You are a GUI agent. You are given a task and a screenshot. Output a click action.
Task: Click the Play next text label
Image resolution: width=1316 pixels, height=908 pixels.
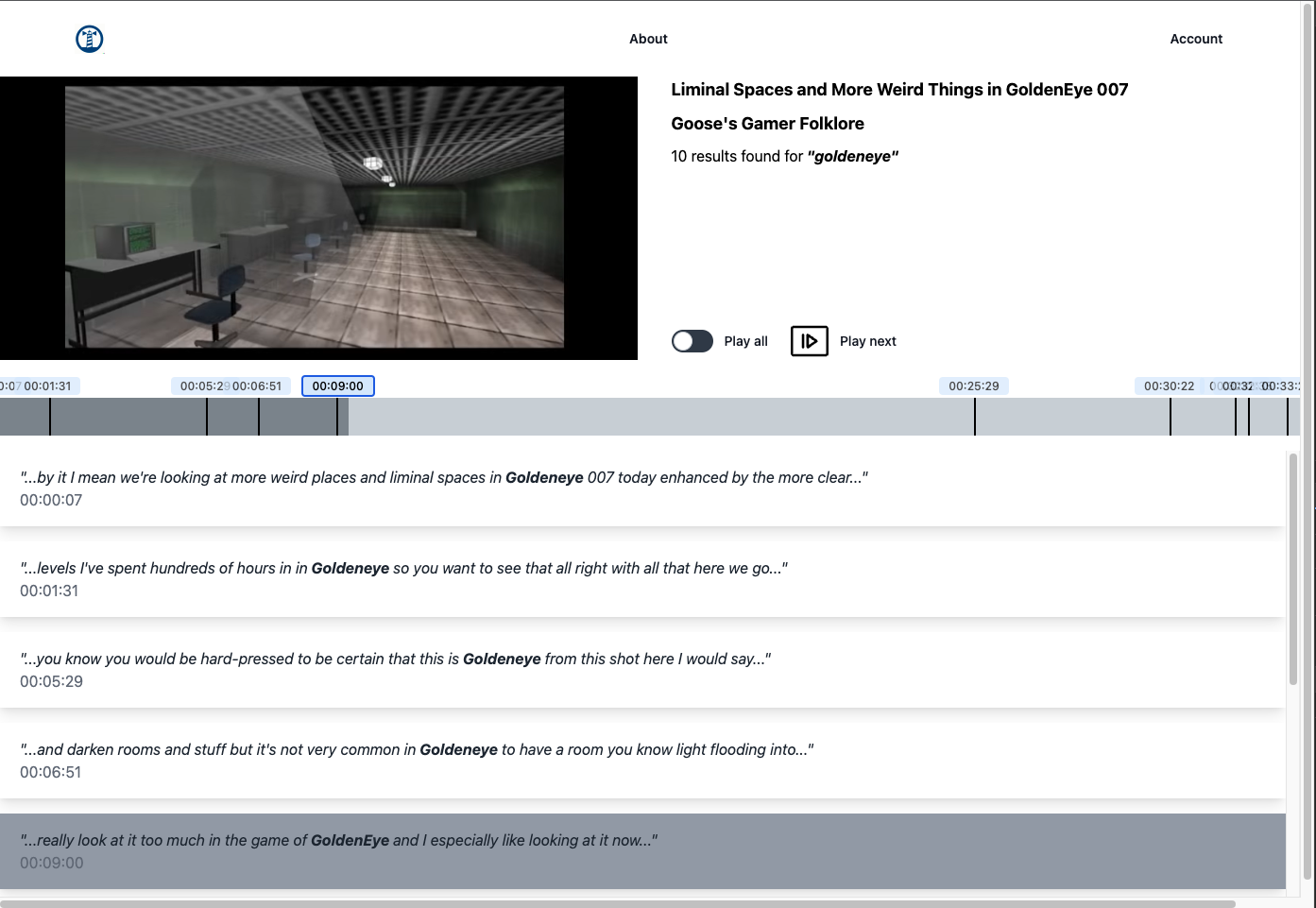(x=868, y=341)
